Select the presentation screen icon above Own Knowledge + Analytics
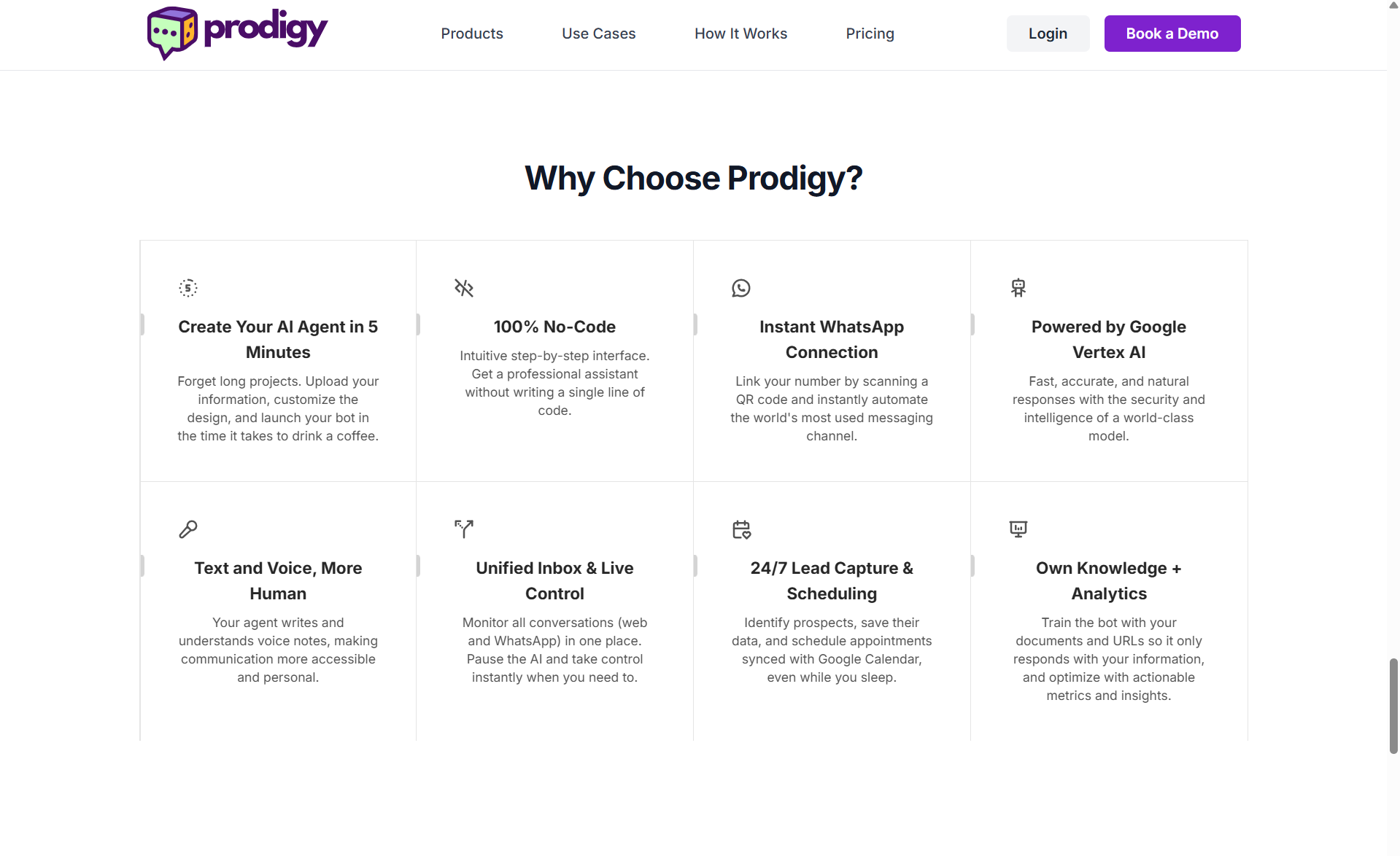 [x=1018, y=529]
